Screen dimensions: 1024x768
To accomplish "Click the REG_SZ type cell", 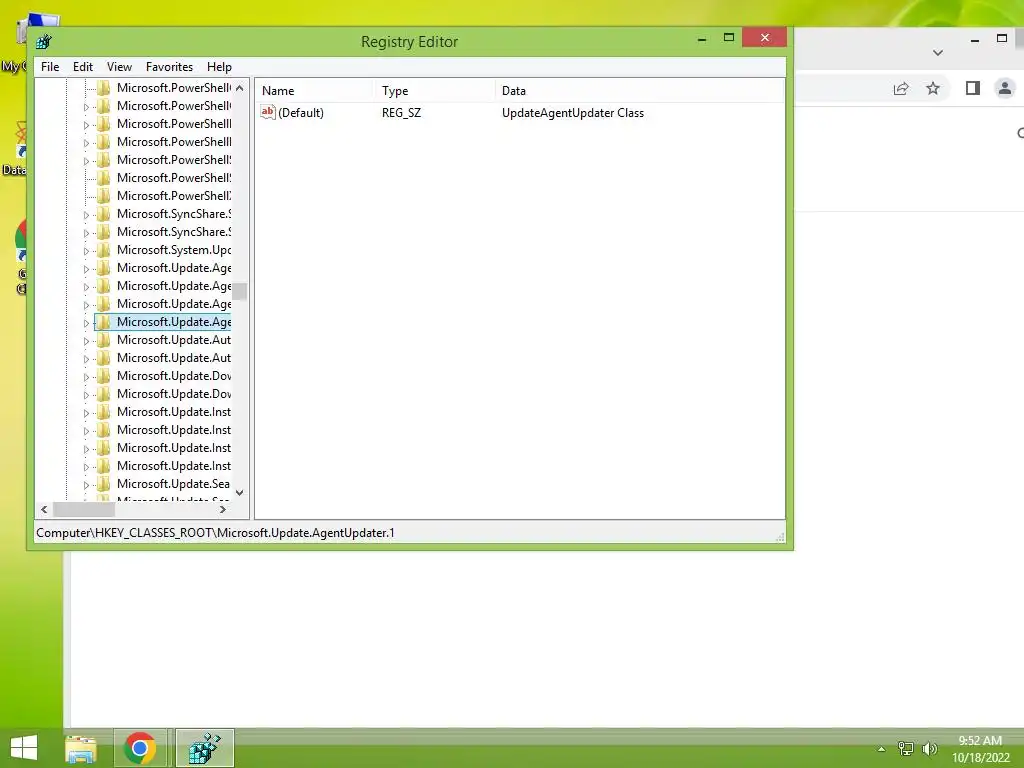I will [402, 113].
